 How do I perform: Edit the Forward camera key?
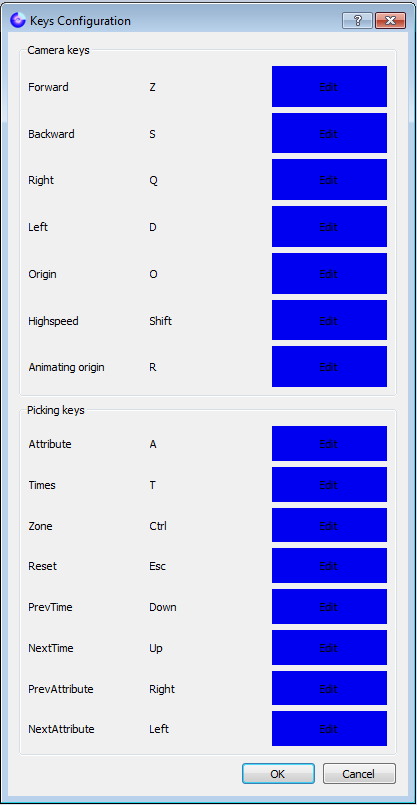pyautogui.click(x=329, y=87)
